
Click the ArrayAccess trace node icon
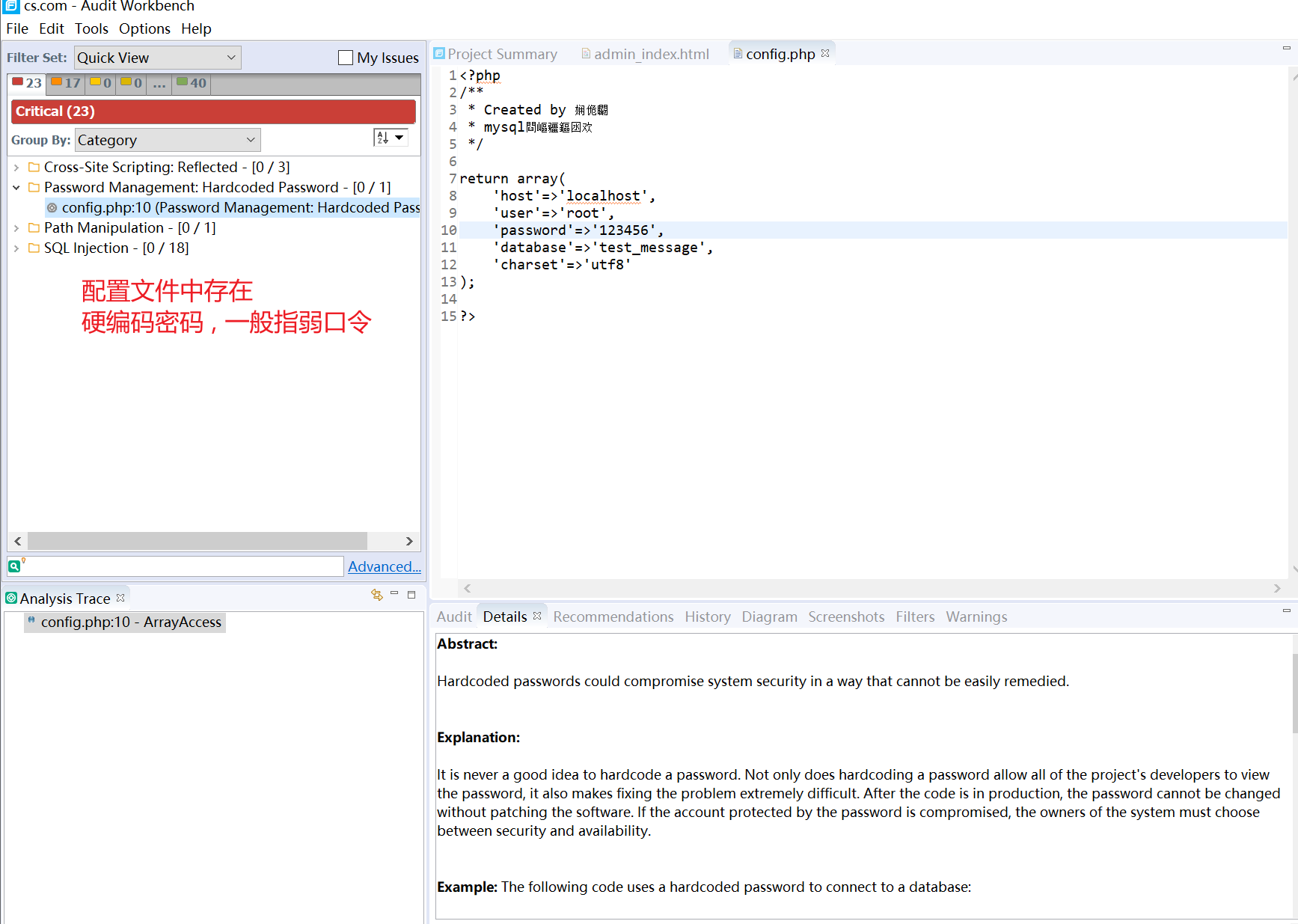pyautogui.click(x=31, y=620)
